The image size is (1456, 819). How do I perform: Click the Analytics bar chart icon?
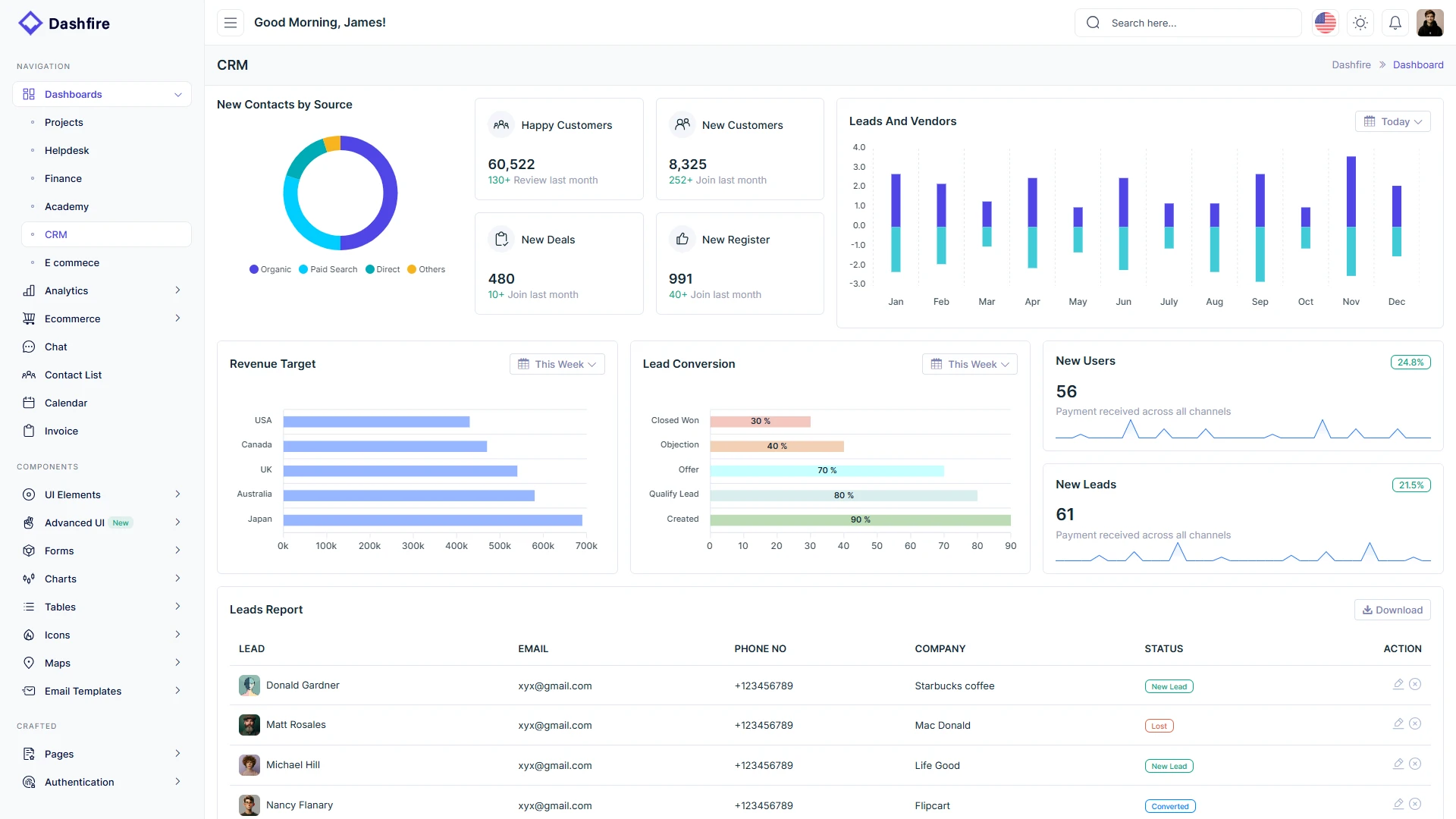(x=29, y=290)
